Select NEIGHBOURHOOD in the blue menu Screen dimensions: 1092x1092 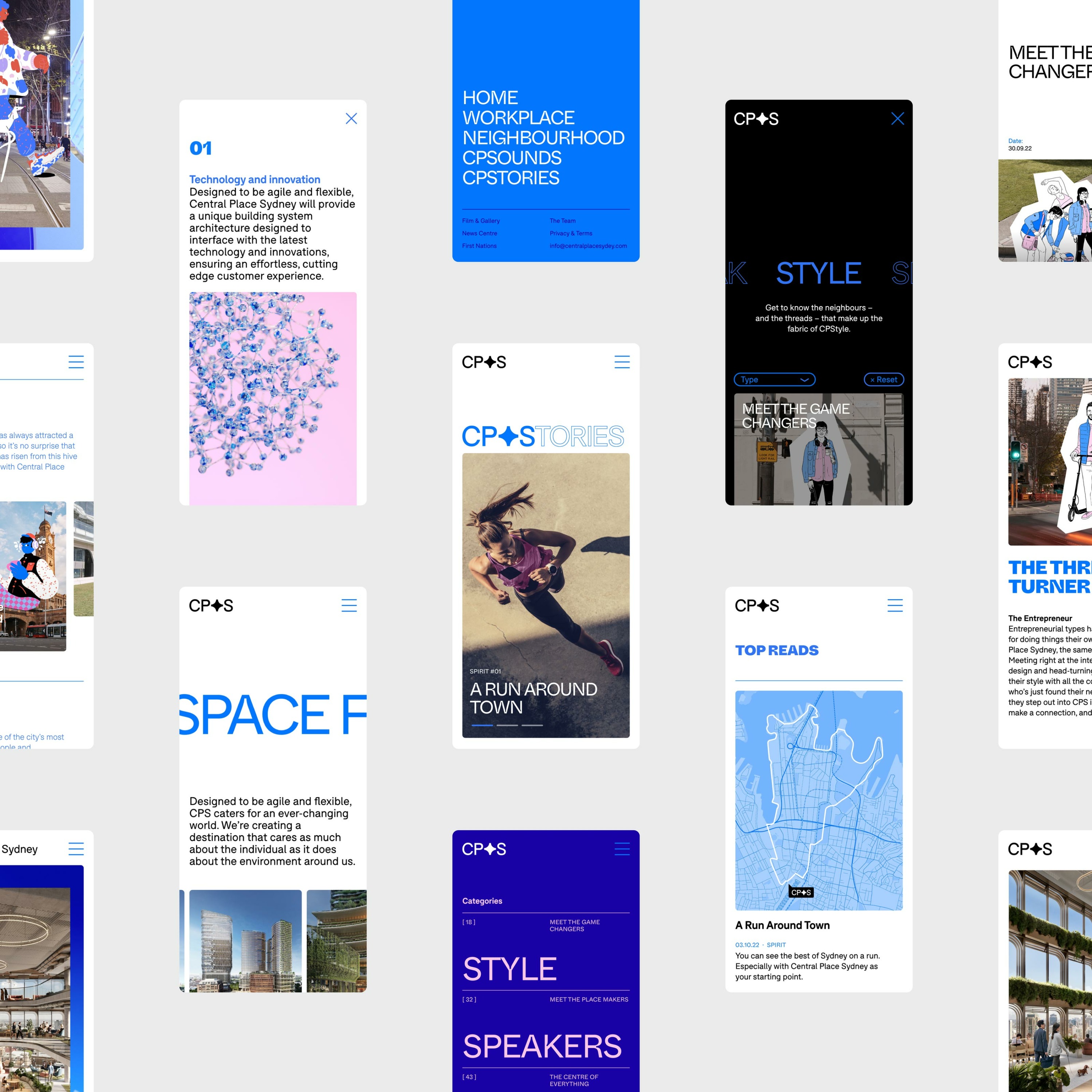543,138
